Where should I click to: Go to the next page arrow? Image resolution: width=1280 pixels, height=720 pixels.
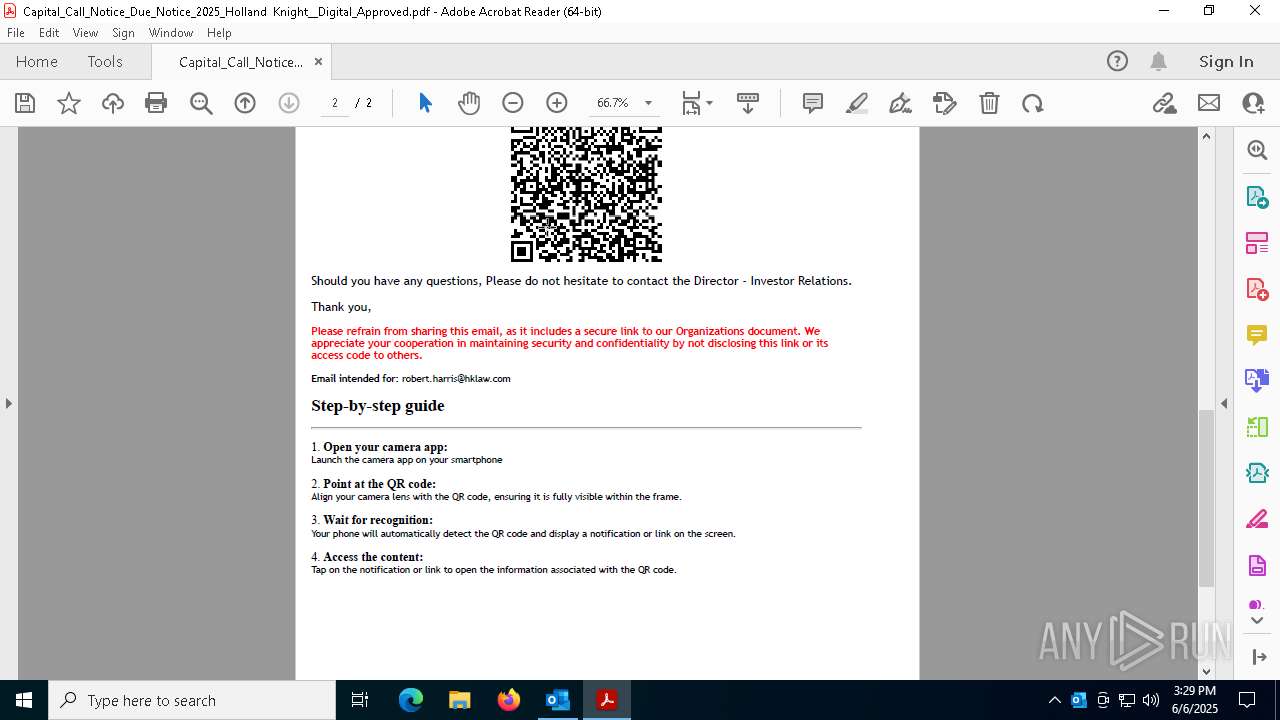(289, 103)
